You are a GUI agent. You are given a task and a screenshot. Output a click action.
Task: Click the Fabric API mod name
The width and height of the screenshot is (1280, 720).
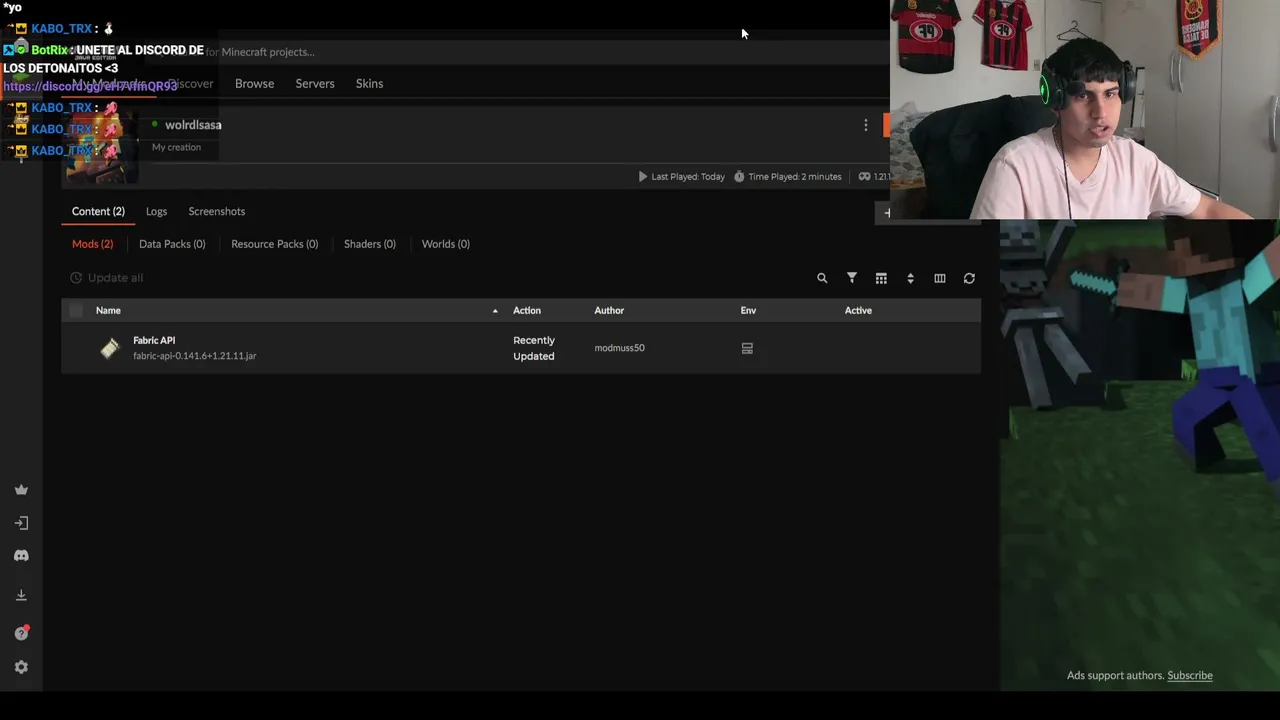[154, 341]
